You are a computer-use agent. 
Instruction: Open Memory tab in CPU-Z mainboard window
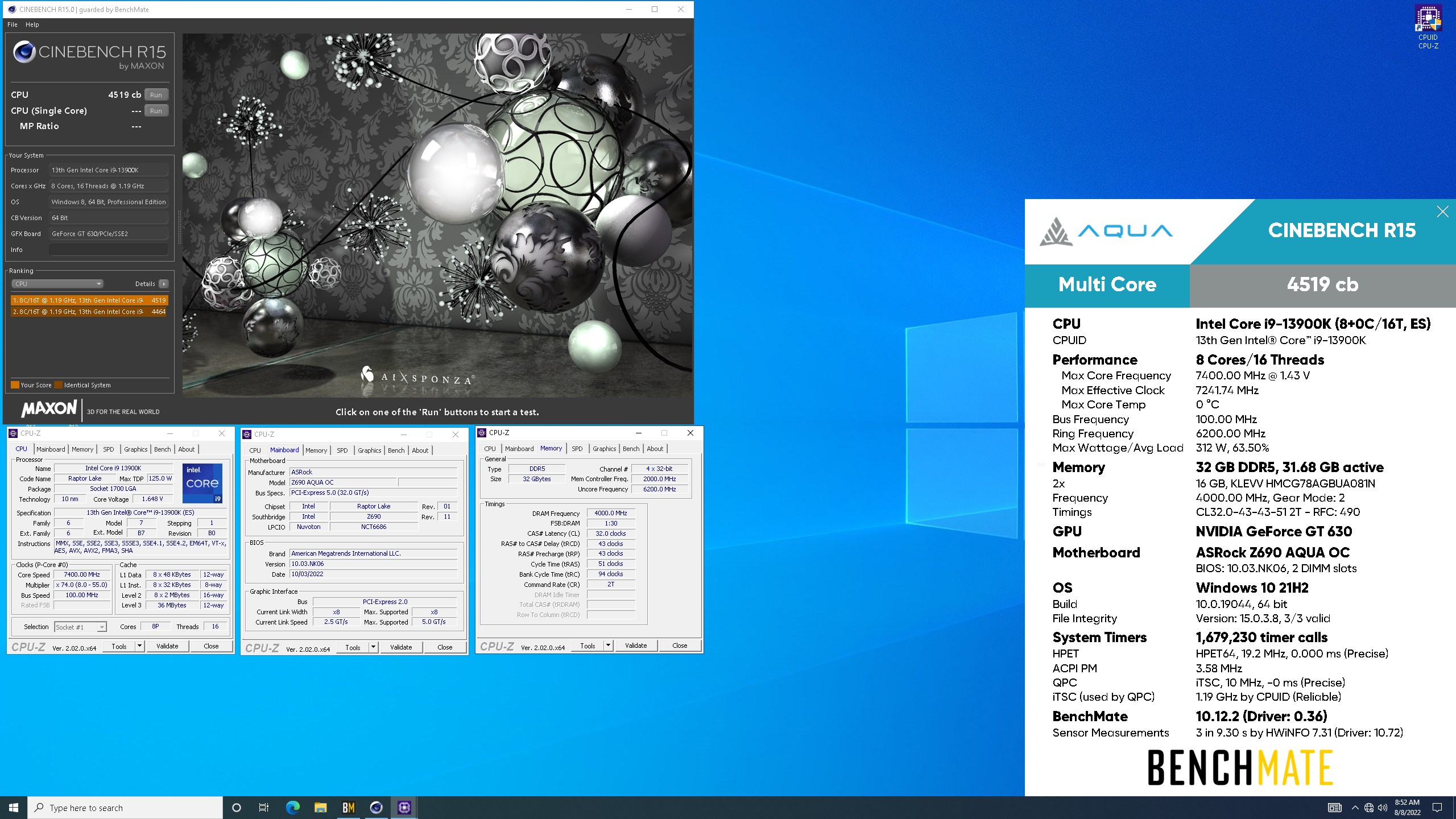(x=316, y=450)
